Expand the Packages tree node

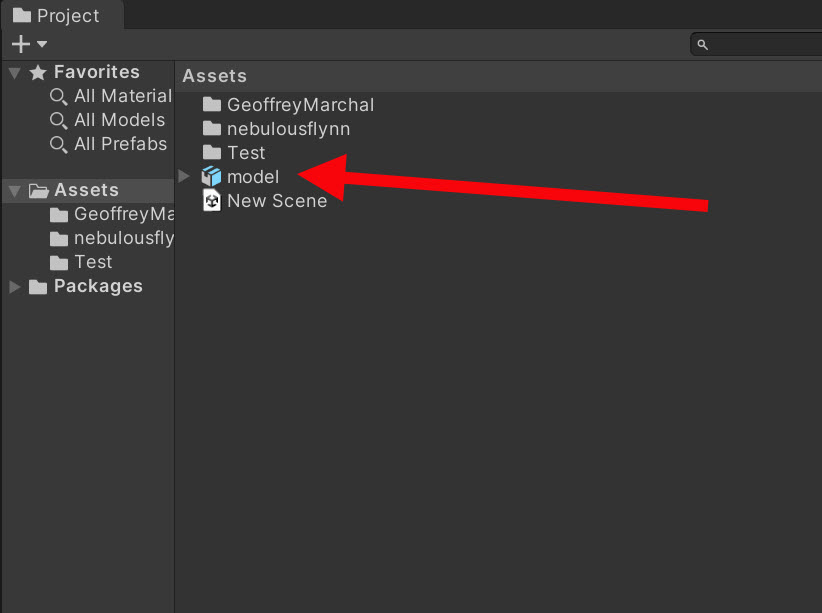pyautogui.click(x=15, y=287)
